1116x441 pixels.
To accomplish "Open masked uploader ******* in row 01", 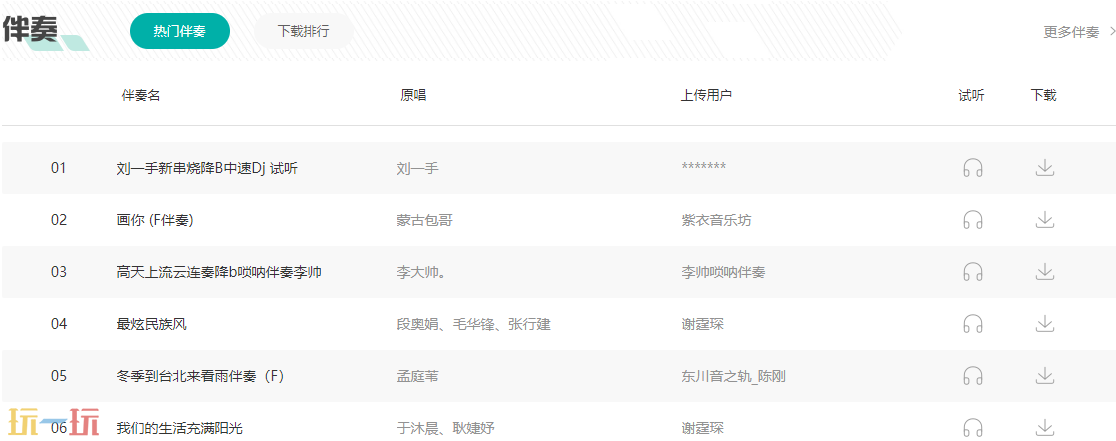I will tap(704, 168).
